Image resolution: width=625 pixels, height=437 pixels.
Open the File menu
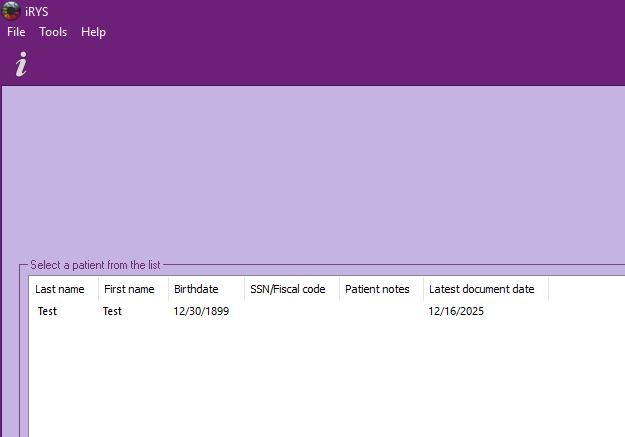[16, 32]
